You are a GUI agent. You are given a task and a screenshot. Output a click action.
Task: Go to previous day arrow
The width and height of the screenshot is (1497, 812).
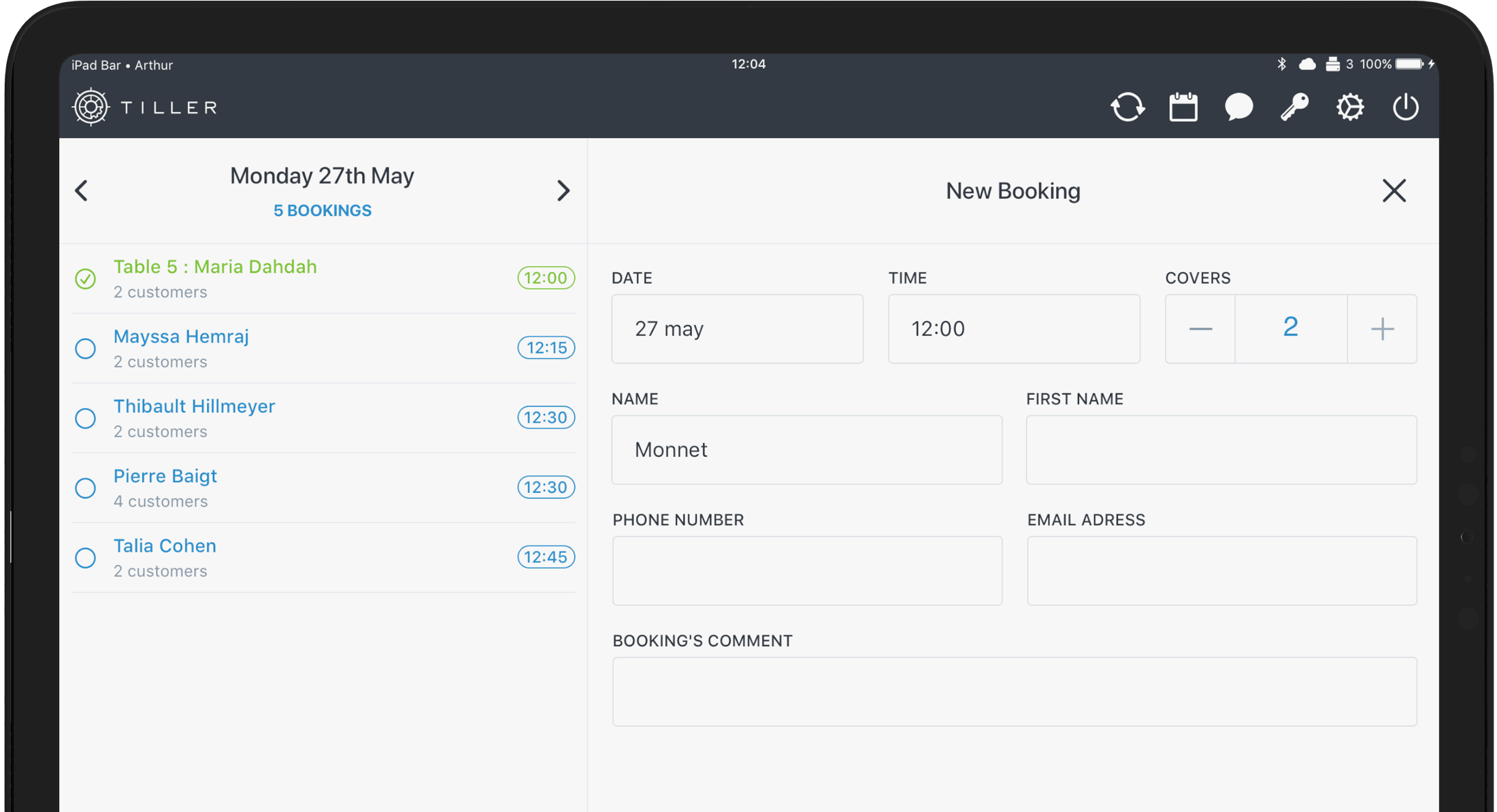tap(82, 190)
